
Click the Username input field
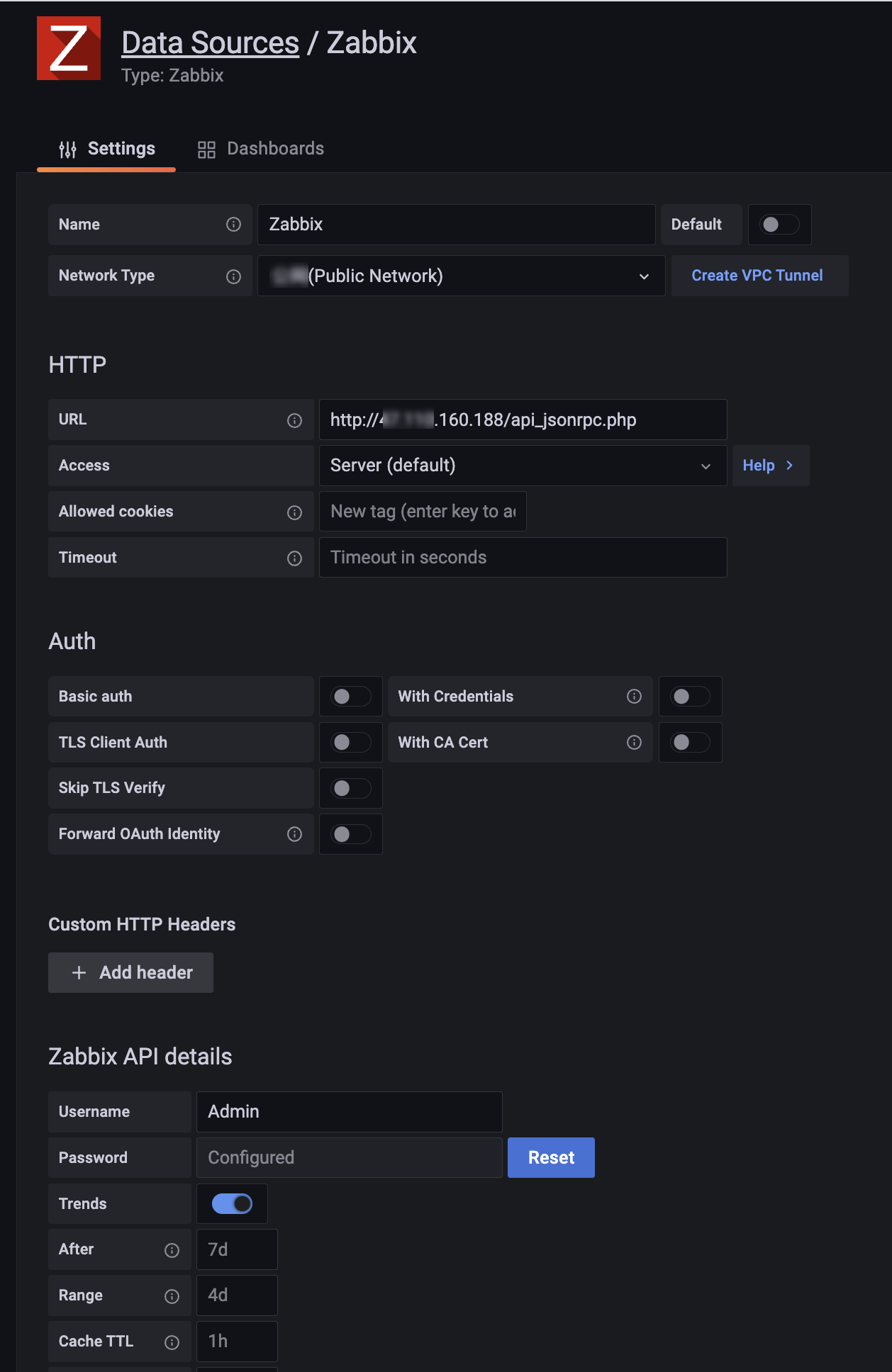pyautogui.click(x=349, y=1111)
